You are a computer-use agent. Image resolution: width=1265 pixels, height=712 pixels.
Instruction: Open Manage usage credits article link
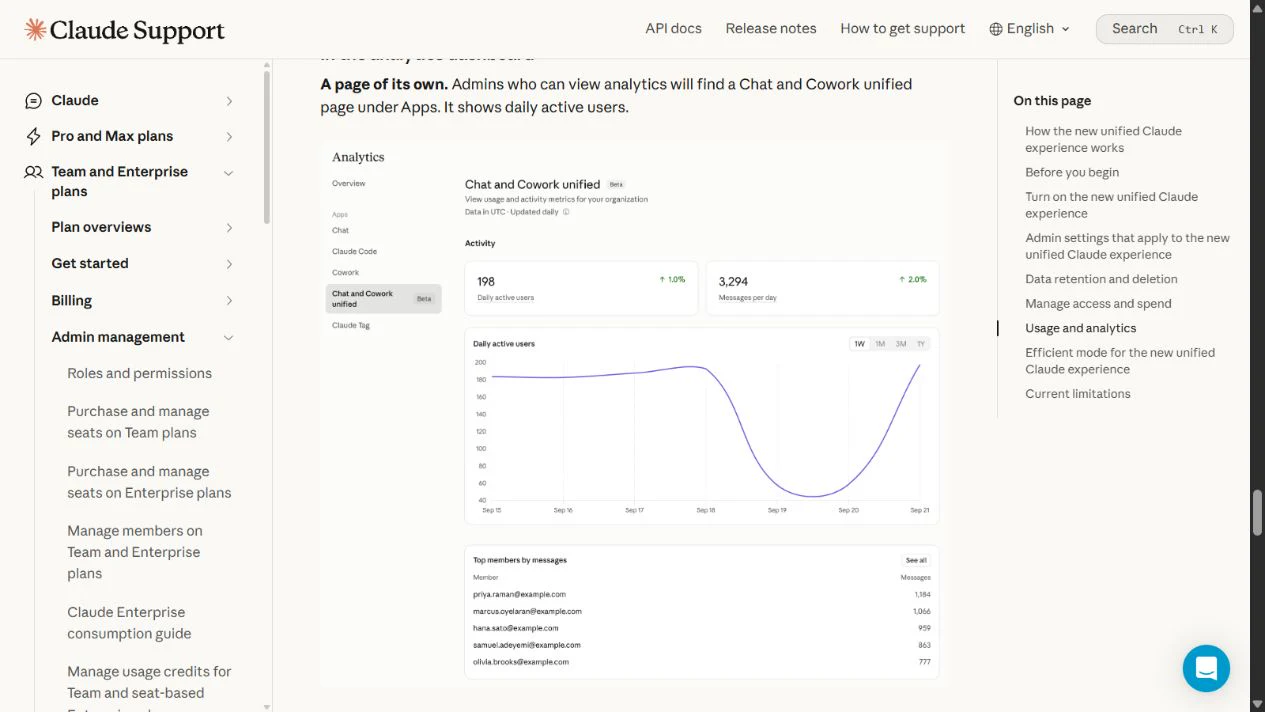[149, 688]
